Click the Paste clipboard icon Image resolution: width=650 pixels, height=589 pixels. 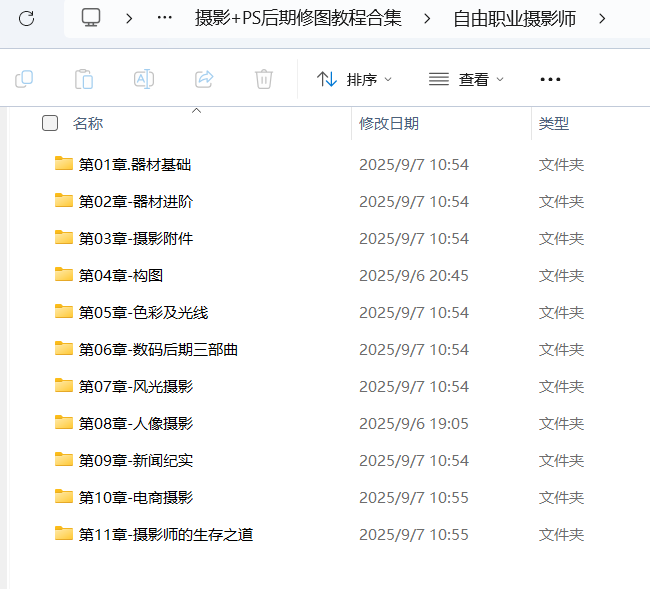(x=84, y=79)
